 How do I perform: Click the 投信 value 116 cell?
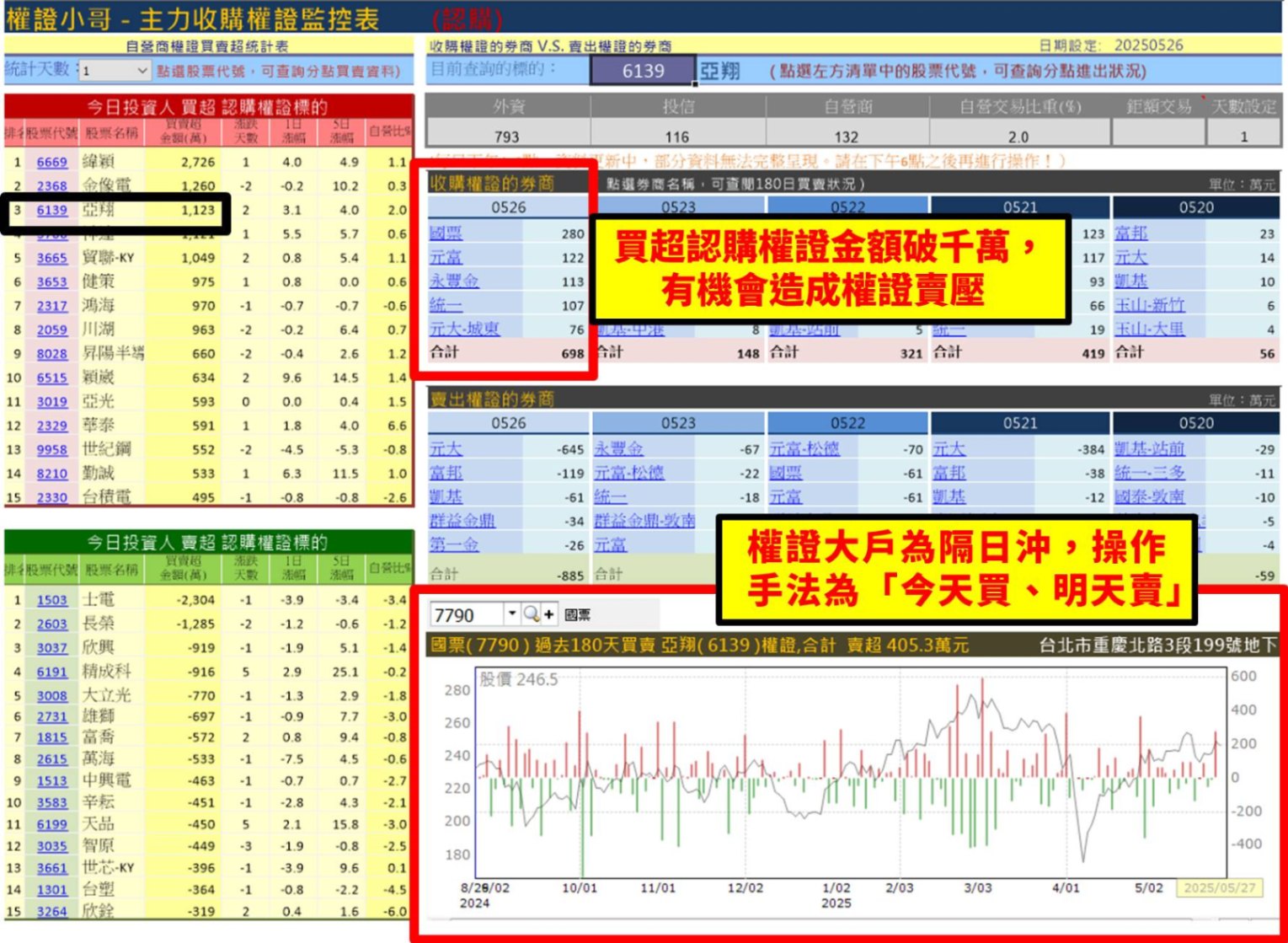[x=677, y=136]
